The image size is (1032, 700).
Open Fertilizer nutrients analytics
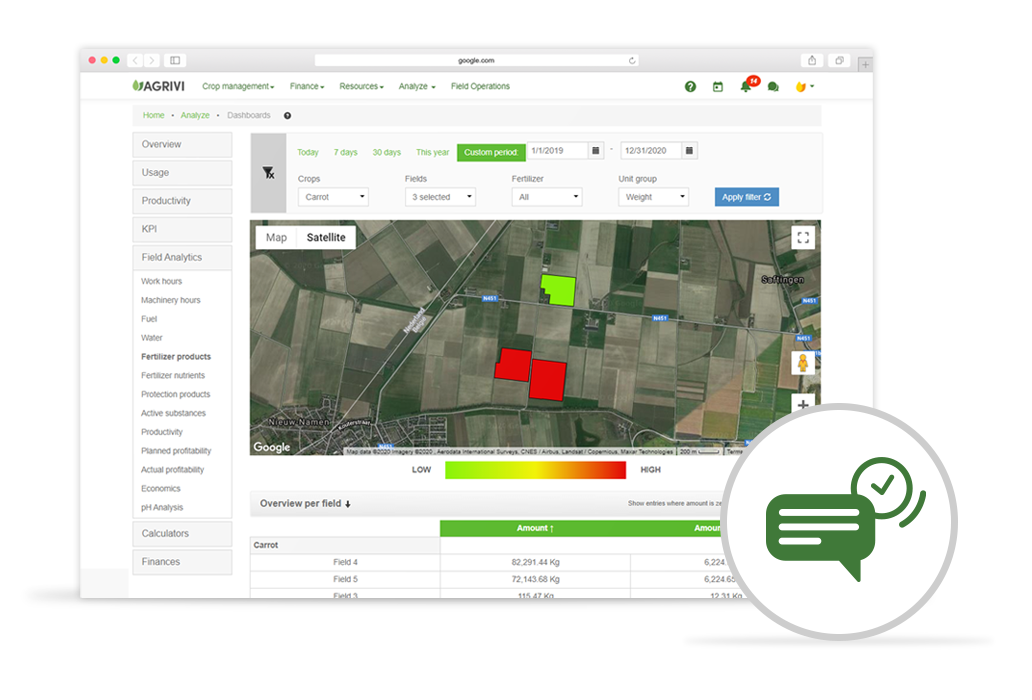pos(172,376)
